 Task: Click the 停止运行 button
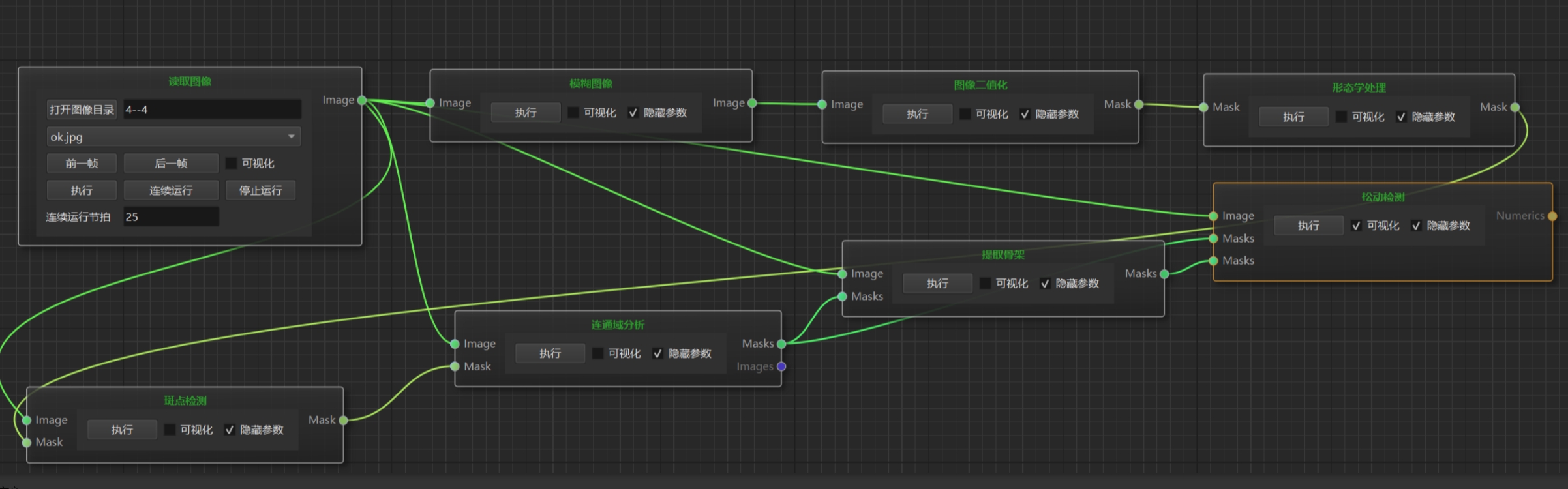tap(260, 190)
